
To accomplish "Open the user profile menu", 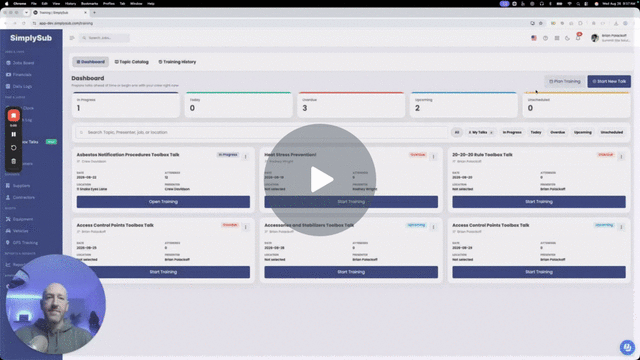I will (x=610, y=38).
